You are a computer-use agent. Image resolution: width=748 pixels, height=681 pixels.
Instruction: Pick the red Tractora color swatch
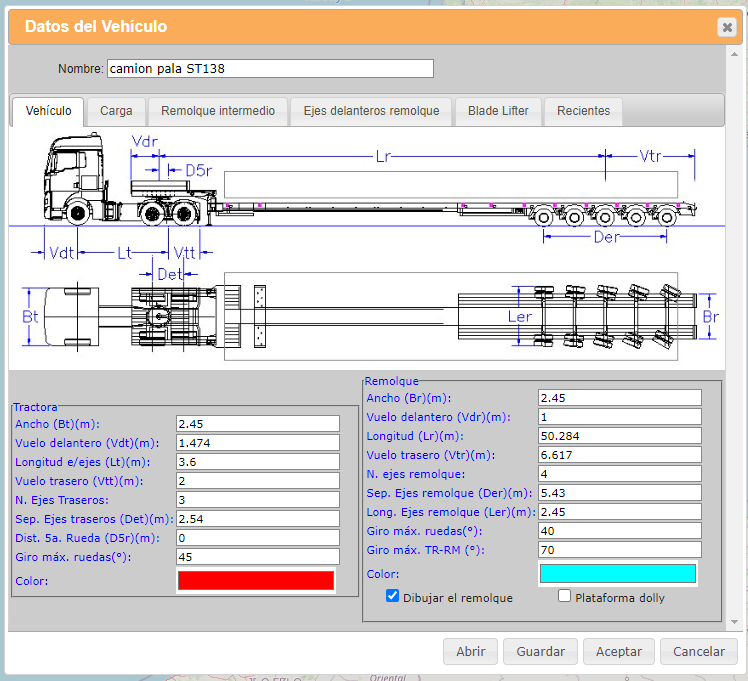click(x=256, y=580)
